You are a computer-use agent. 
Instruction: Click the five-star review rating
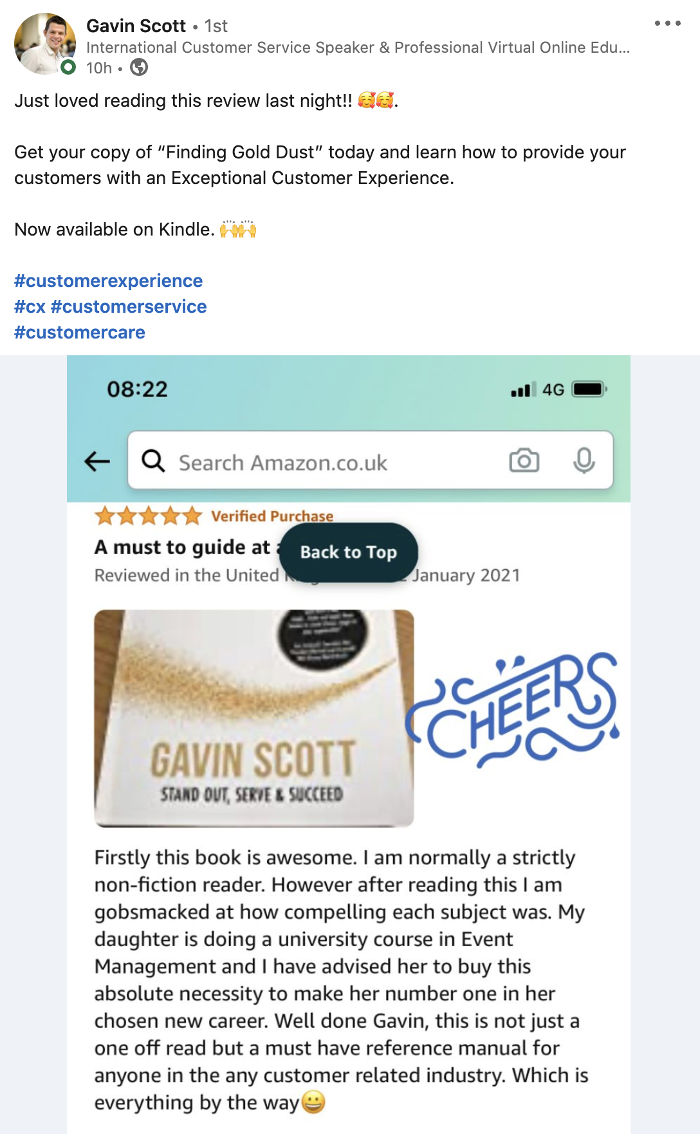tap(148, 516)
